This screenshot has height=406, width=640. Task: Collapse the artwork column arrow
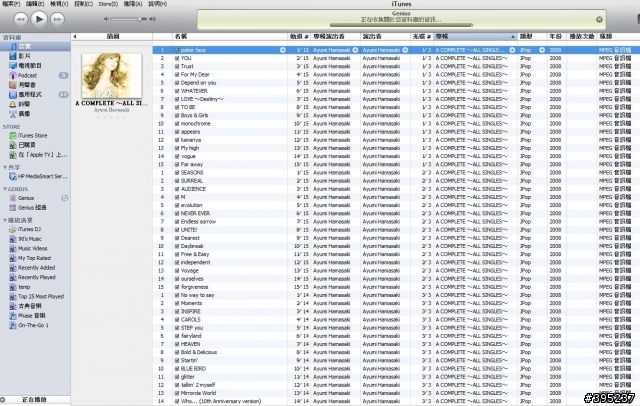pos(75,36)
